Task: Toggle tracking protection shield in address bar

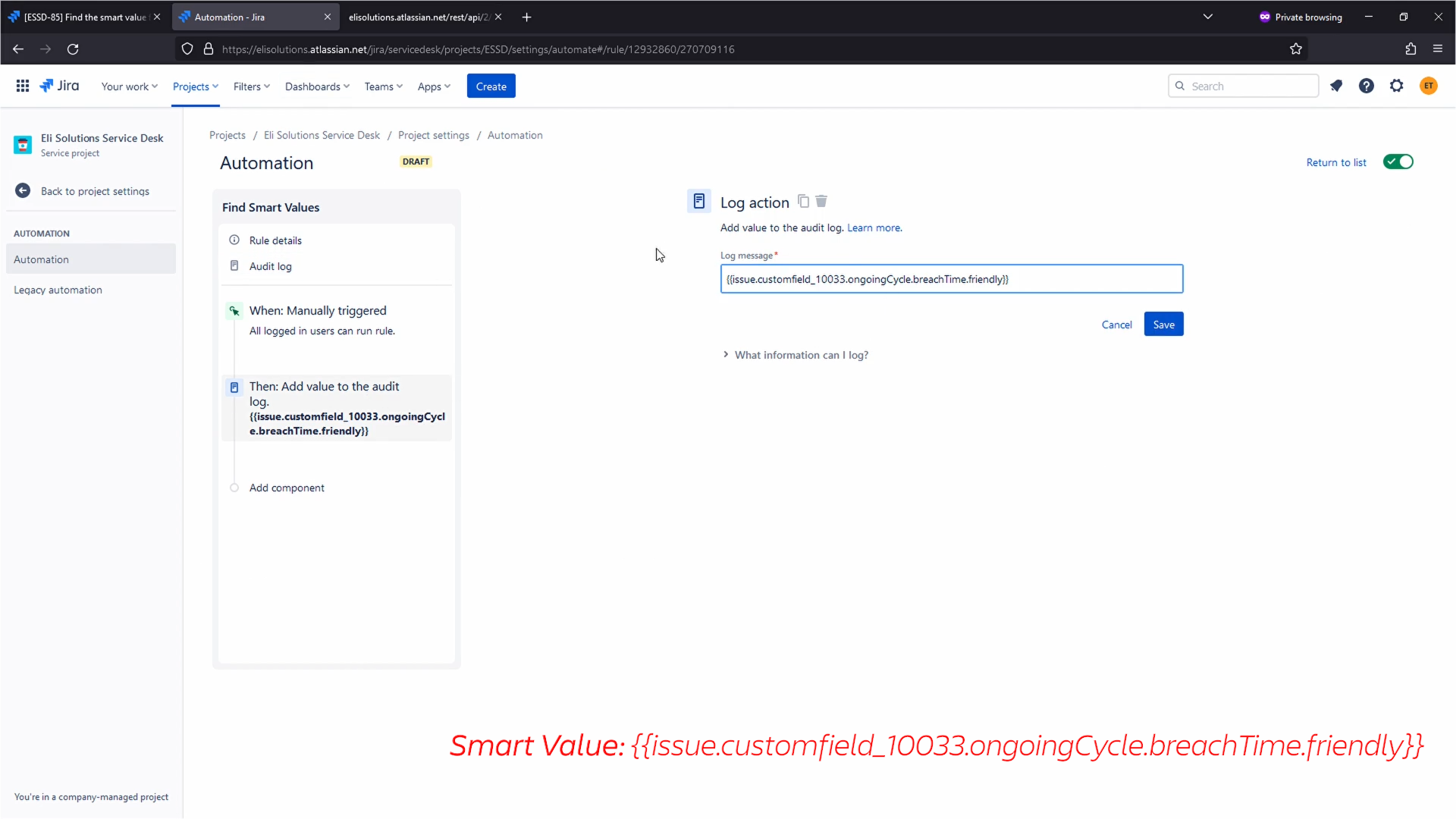Action: [x=187, y=49]
